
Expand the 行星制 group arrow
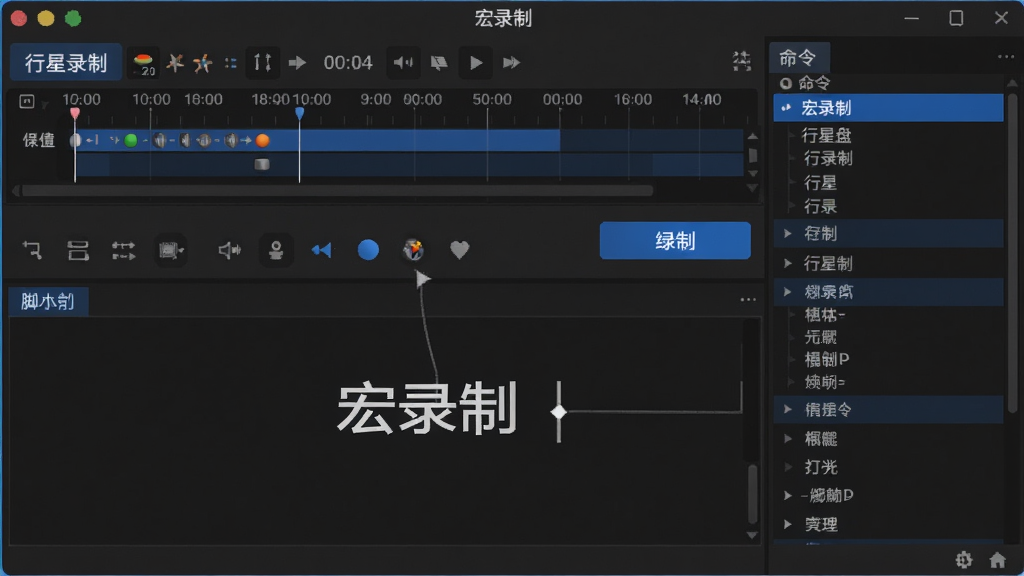(788, 263)
